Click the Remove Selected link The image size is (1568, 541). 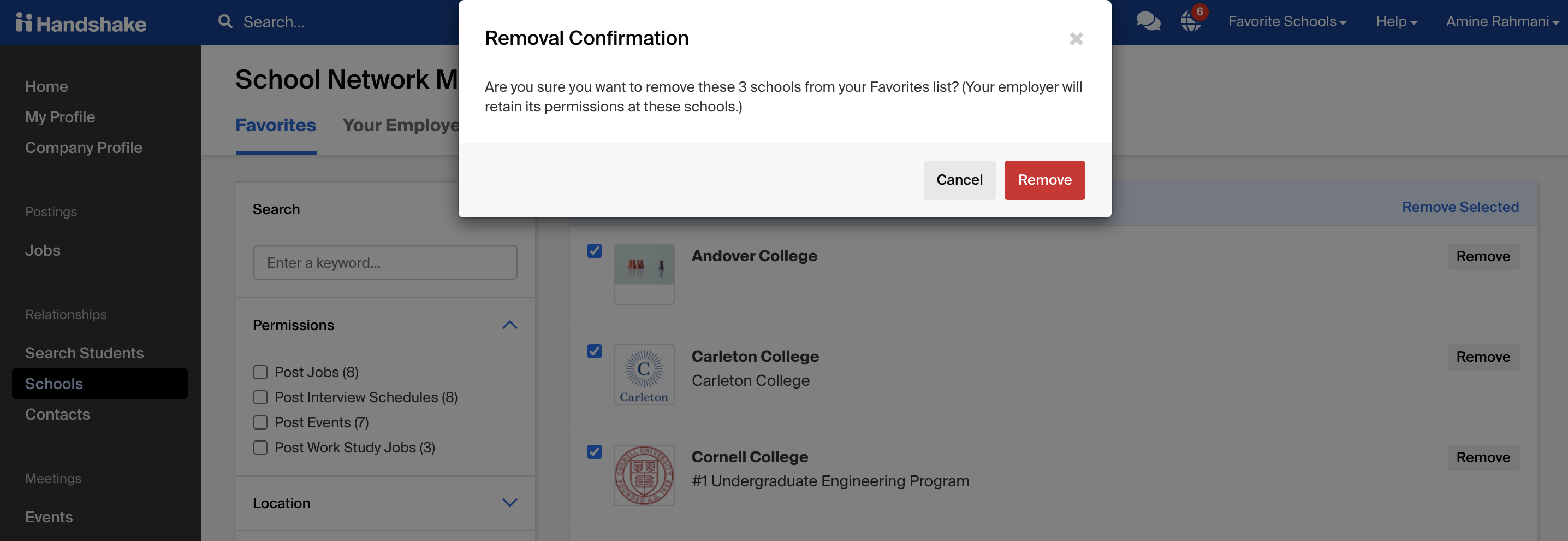(x=1460, y=207)
